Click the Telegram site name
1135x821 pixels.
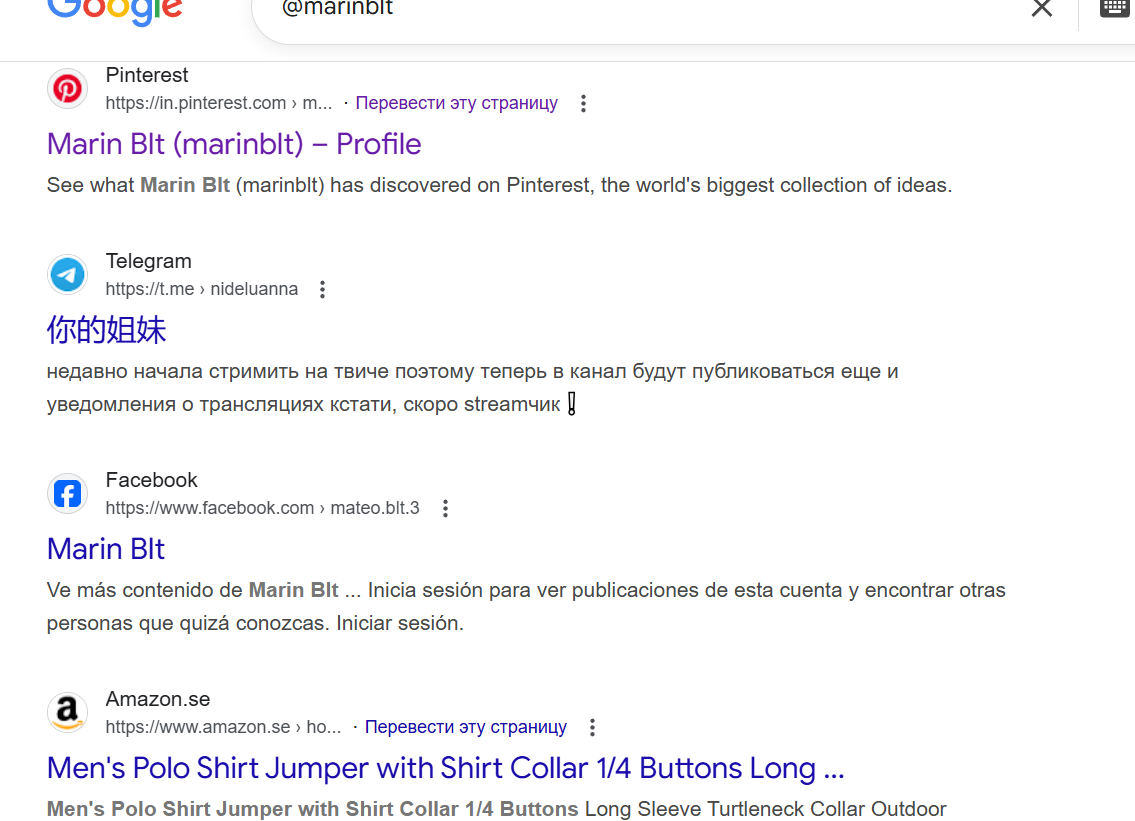pyautogui.click(x=148, y=261)
